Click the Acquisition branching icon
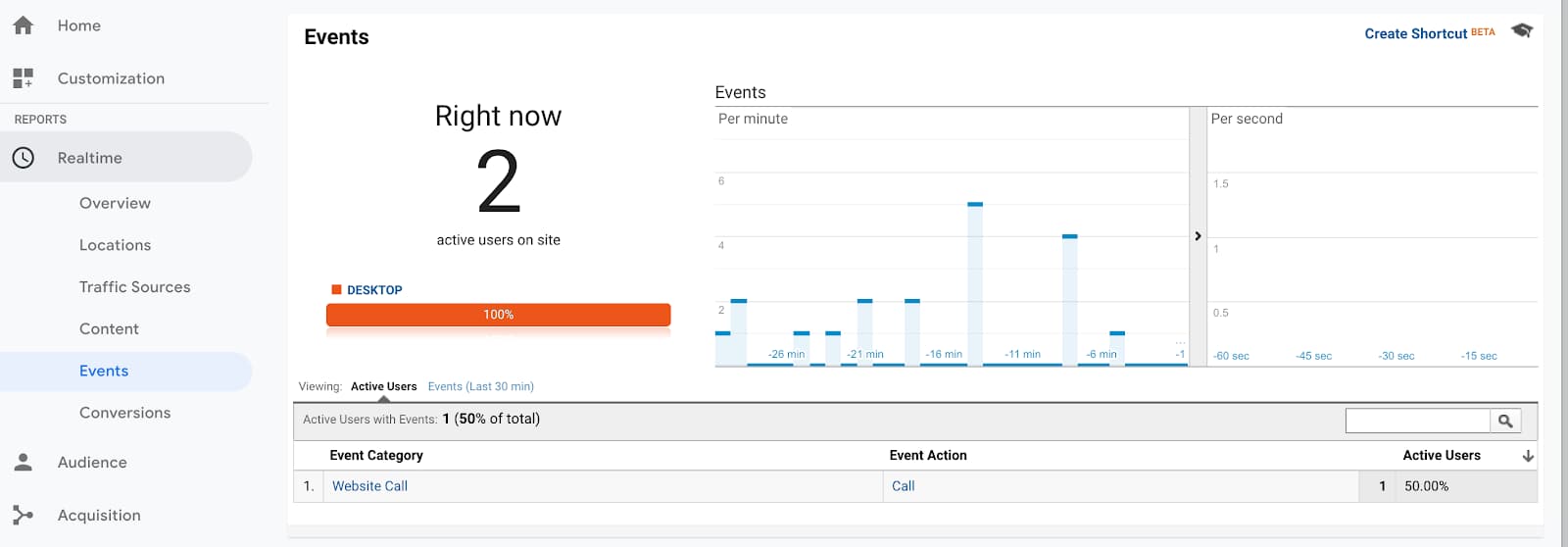Screen dimensions: 1568x547 (x=24, y=515)
